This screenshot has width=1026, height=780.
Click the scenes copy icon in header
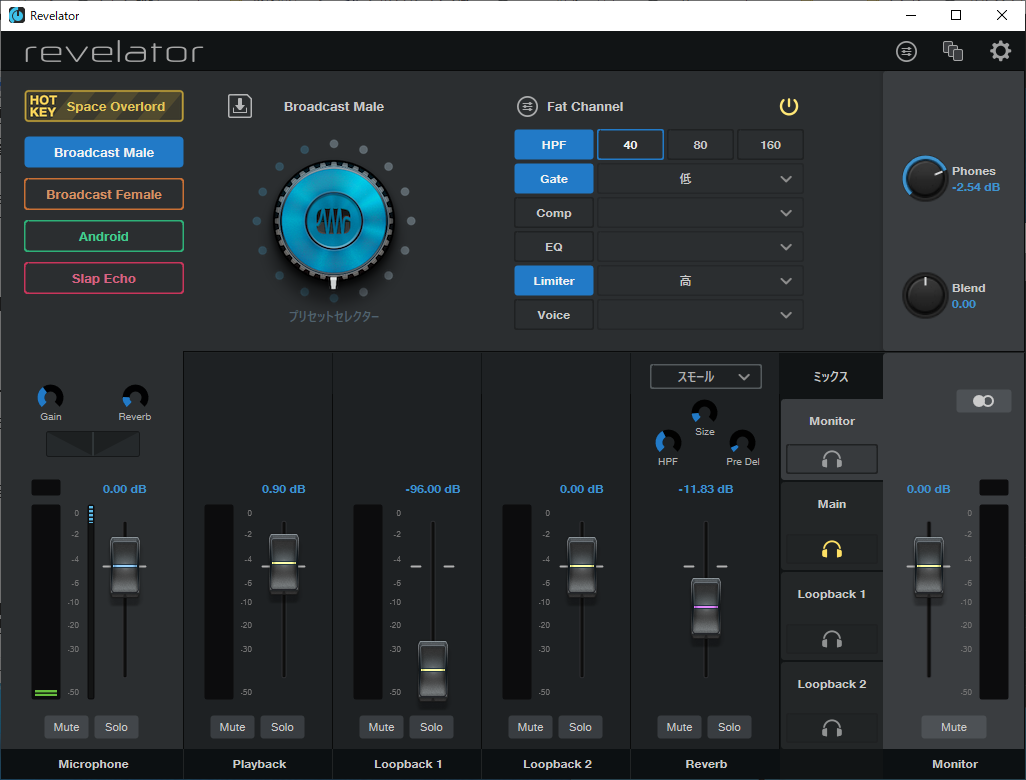pyautogui.click(x=953, y=51)
